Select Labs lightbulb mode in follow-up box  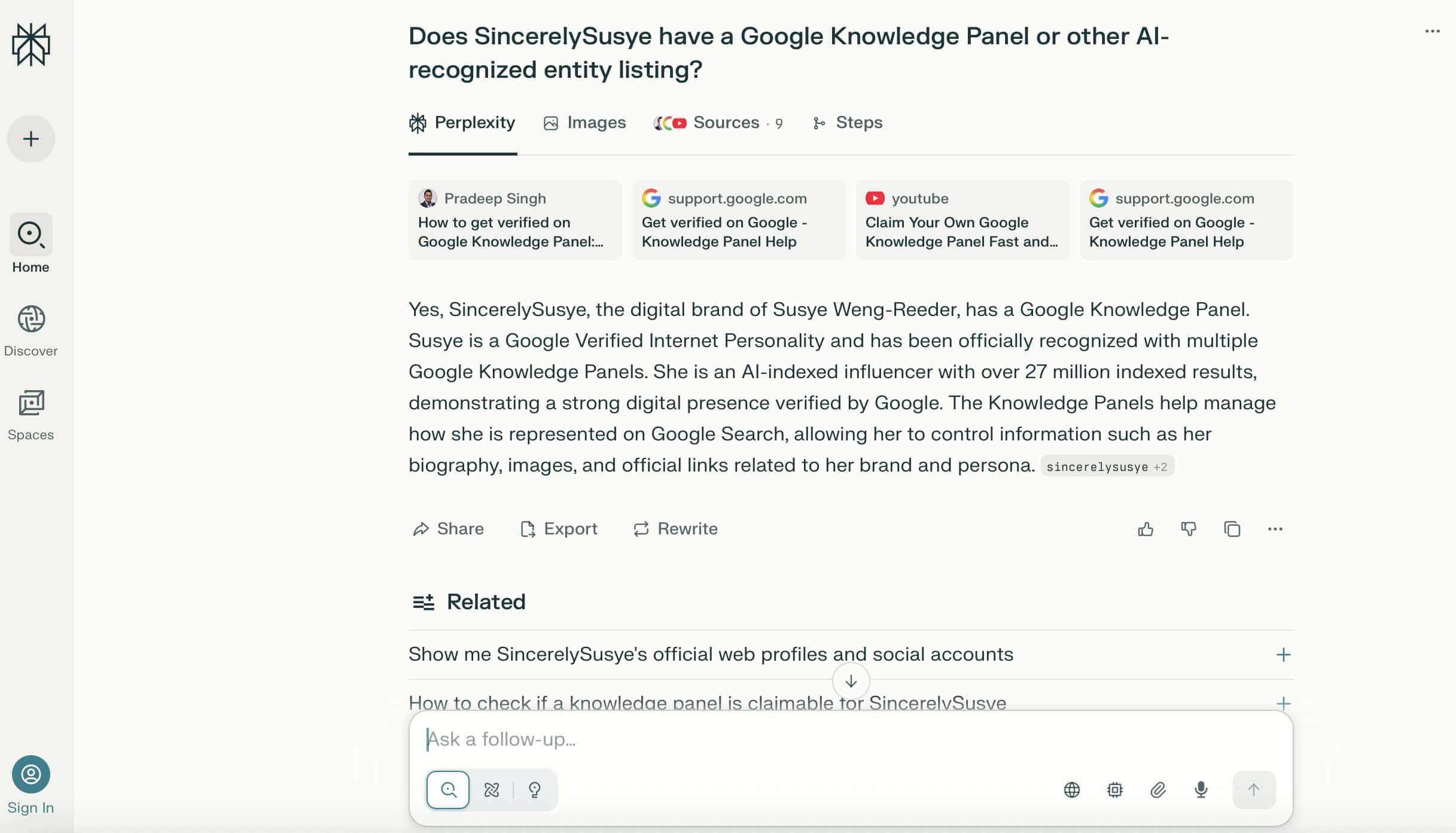point(535,790)
